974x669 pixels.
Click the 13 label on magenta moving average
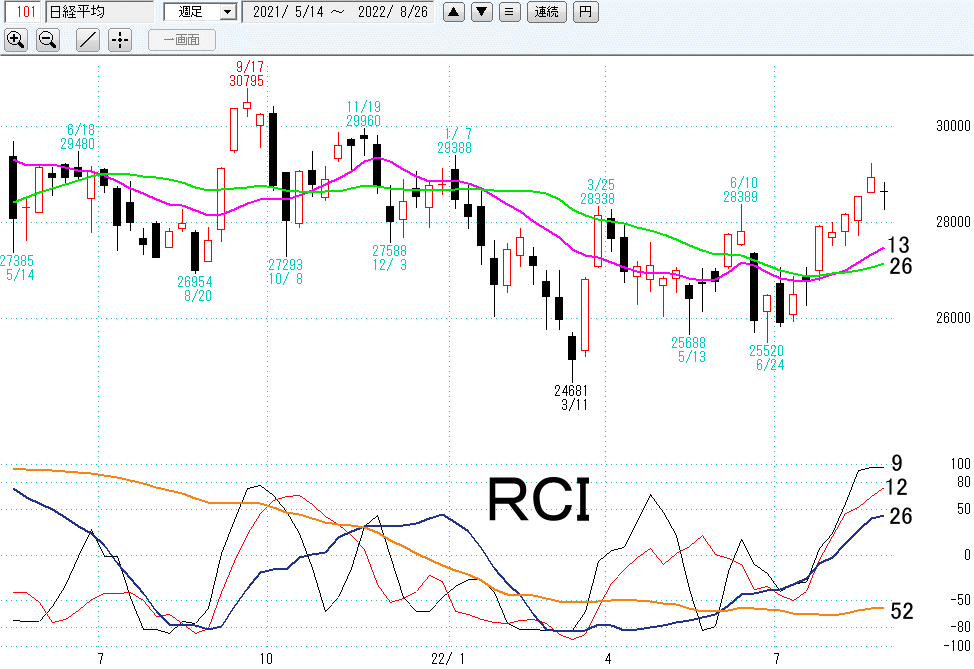click(x=899, y=245)
